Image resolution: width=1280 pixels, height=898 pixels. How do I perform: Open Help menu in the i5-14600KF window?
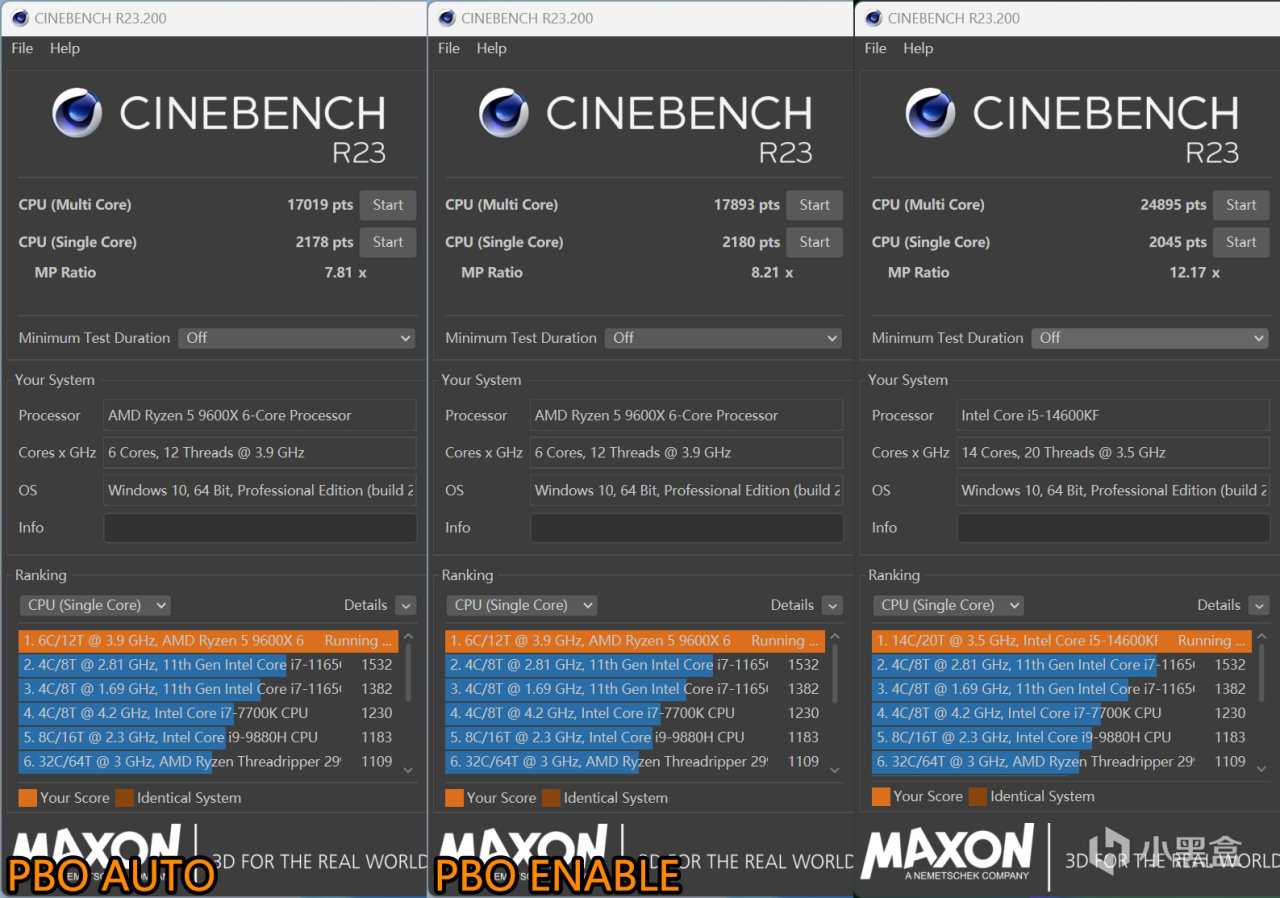coord(919,48)
